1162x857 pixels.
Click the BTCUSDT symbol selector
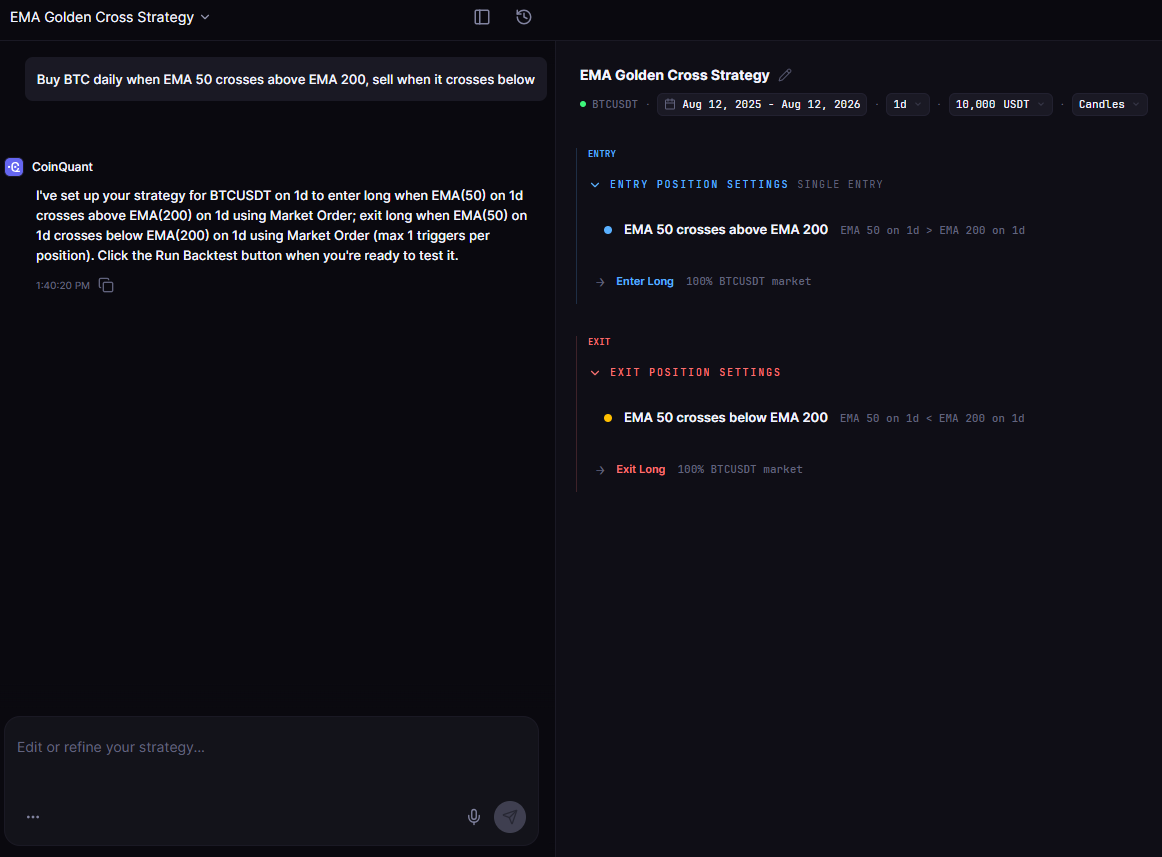(614, 105)
